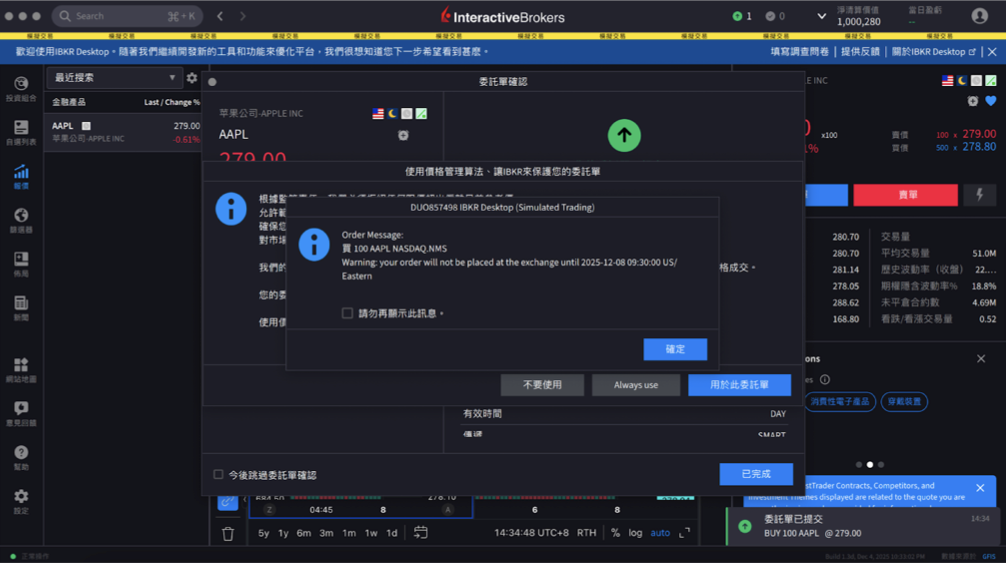Click the 不要使用 button

click(x=542, y=385)
